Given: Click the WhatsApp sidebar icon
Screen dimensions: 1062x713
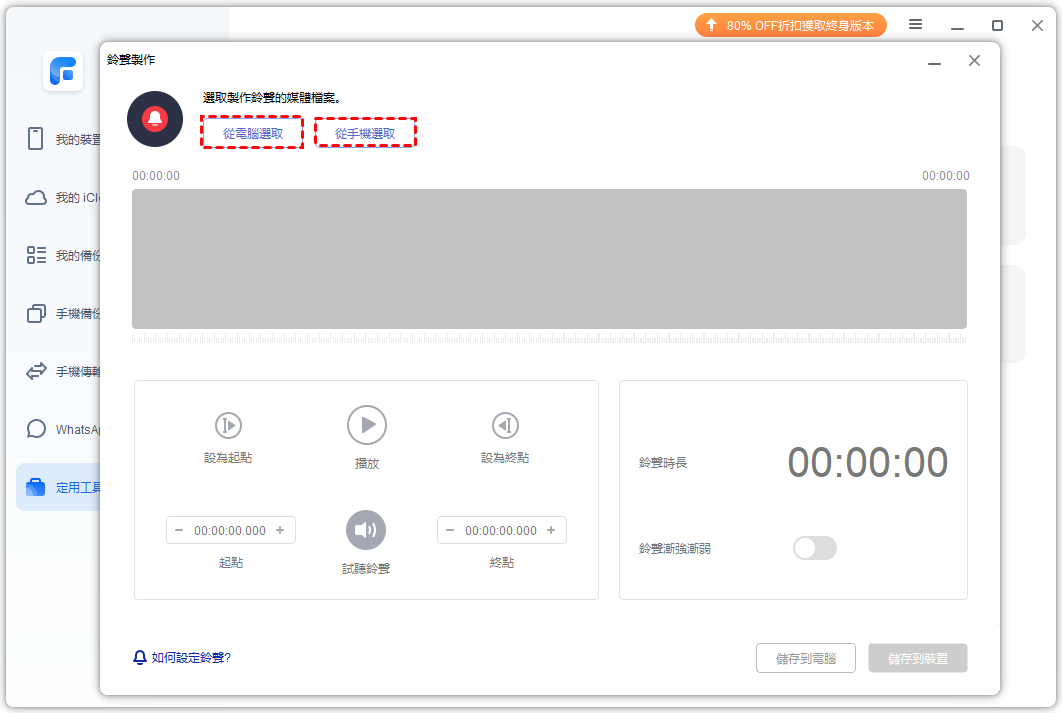Looking at the screenshot, I should pos(37,429).
